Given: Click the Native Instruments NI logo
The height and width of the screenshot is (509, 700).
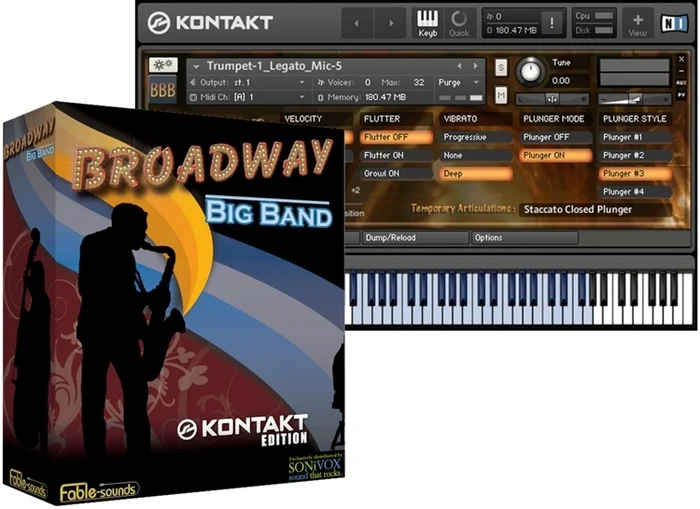Looking at the screenshot, I should point(674,23).
